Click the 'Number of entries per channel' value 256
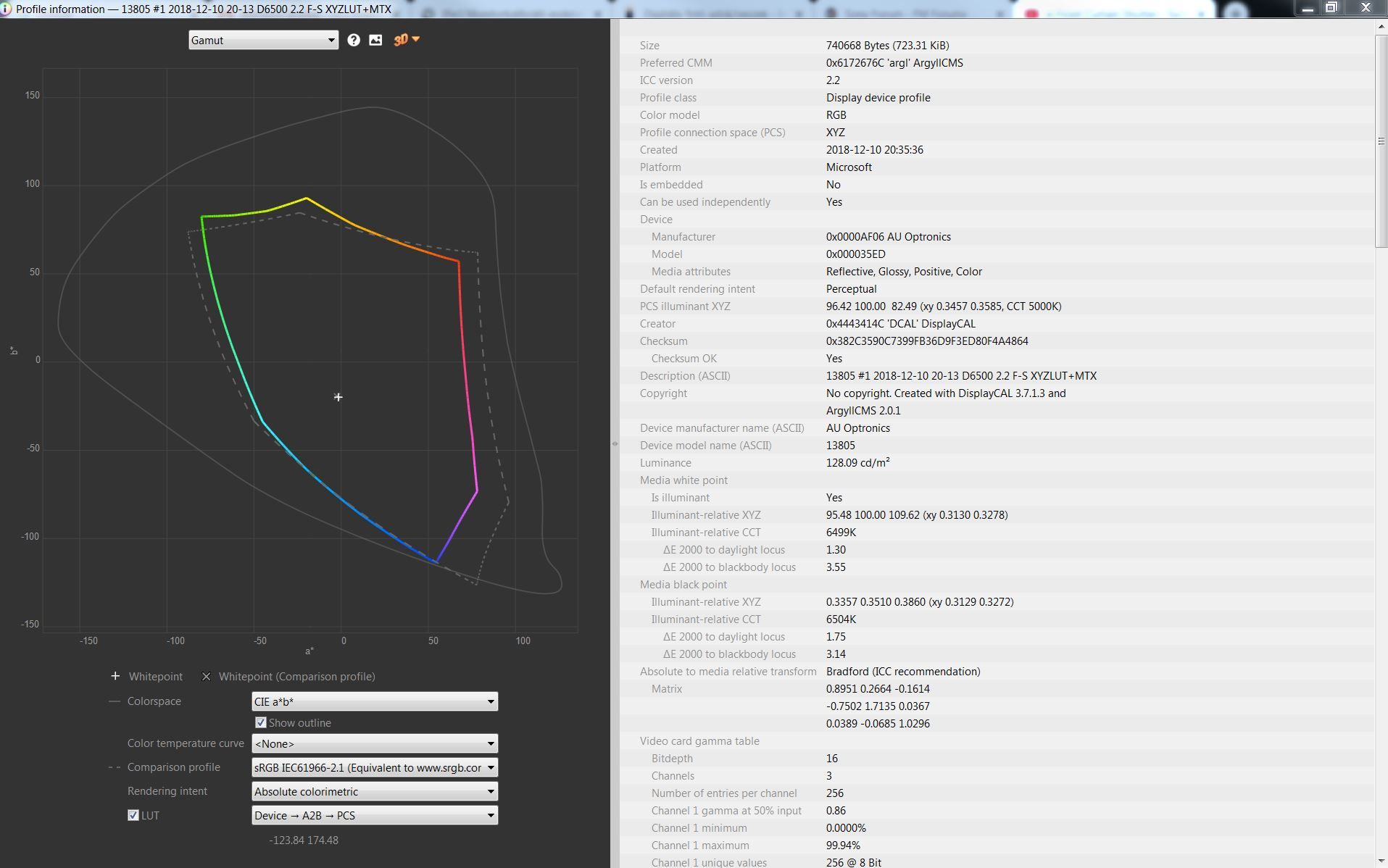Viewport: 1388px width, 868px height. click(x=834, y=793)
